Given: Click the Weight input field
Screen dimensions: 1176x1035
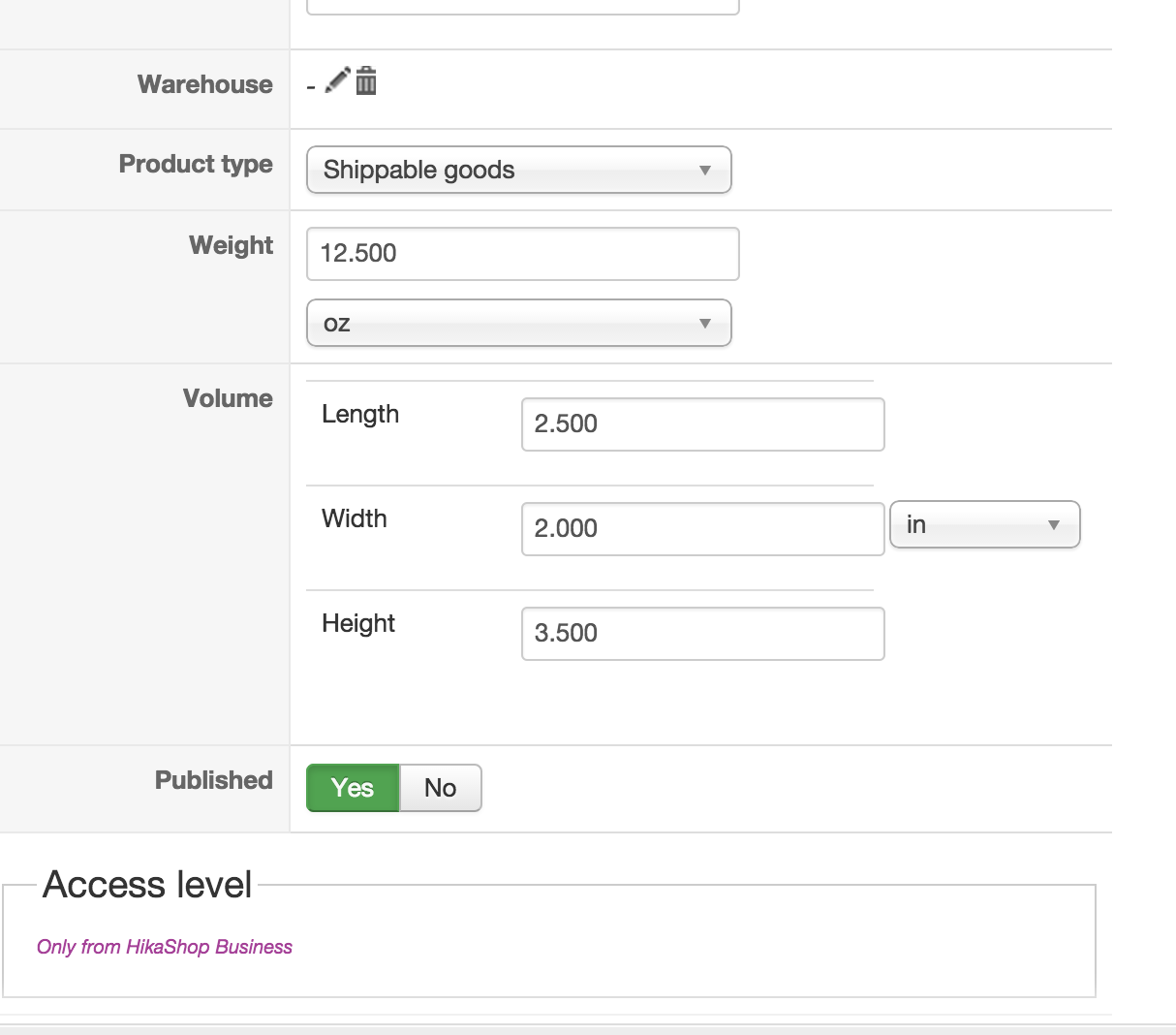Looking at the screenshot, I should point(522,254).
